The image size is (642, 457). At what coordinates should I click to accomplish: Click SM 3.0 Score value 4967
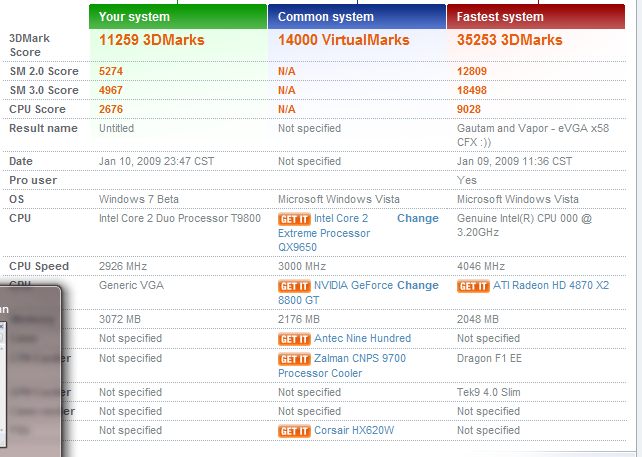point(111,90)
